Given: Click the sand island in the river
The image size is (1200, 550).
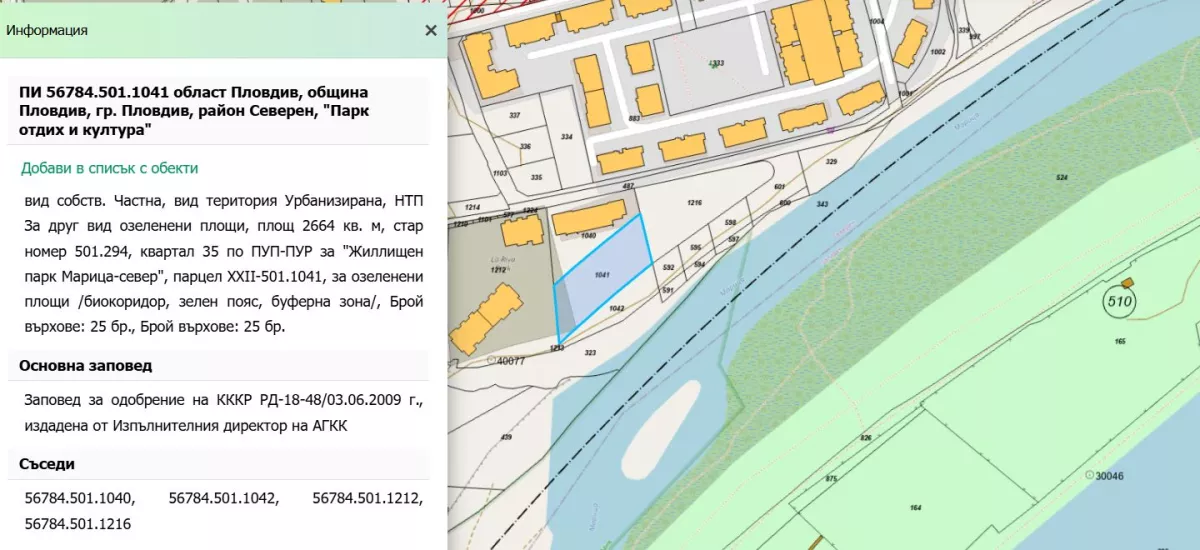Looking at the screenshot, I should (658, 430).
